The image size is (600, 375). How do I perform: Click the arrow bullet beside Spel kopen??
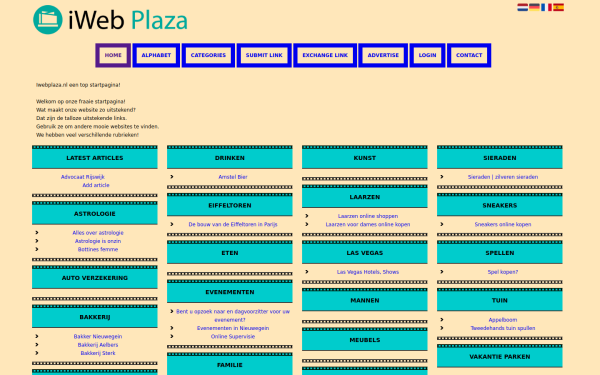[x=442, y=272]
